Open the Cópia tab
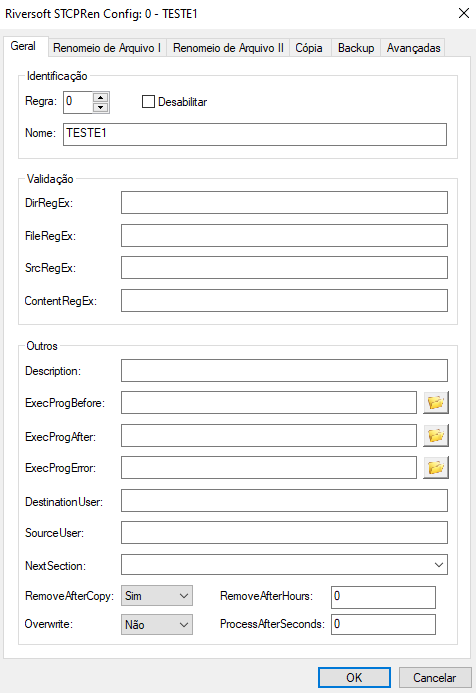The height and width of the screenshot is (693, 476). pos(309,48)
